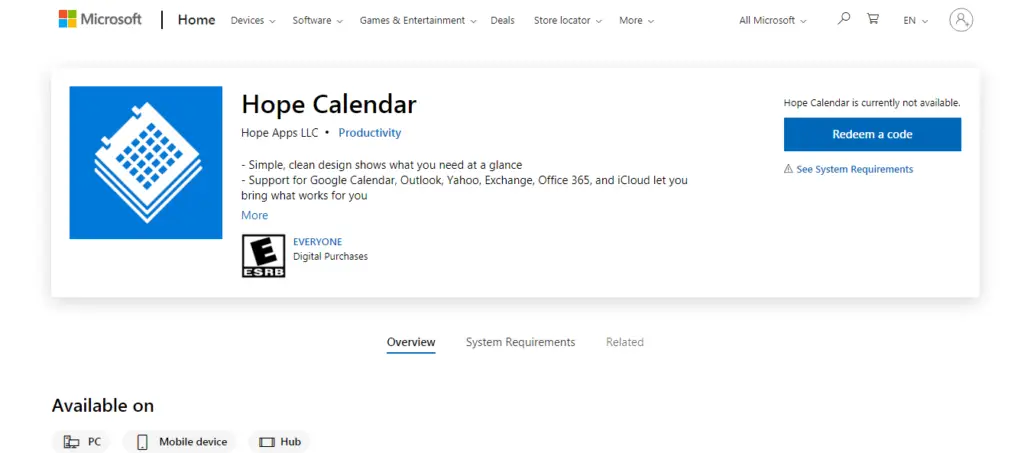The height and width of the screenshot is (453, 1024).
Task: Click the Available on heading
Action: pos(103,405)
